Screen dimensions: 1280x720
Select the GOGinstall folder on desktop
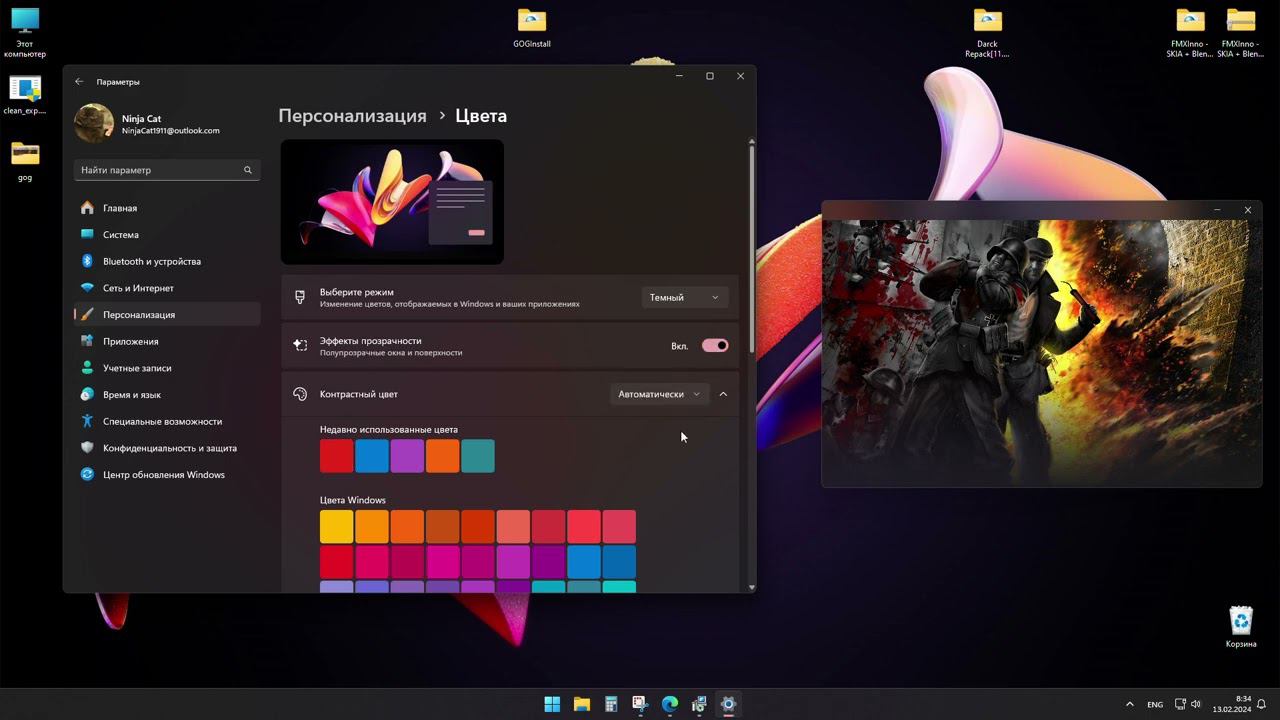point(532,28)
